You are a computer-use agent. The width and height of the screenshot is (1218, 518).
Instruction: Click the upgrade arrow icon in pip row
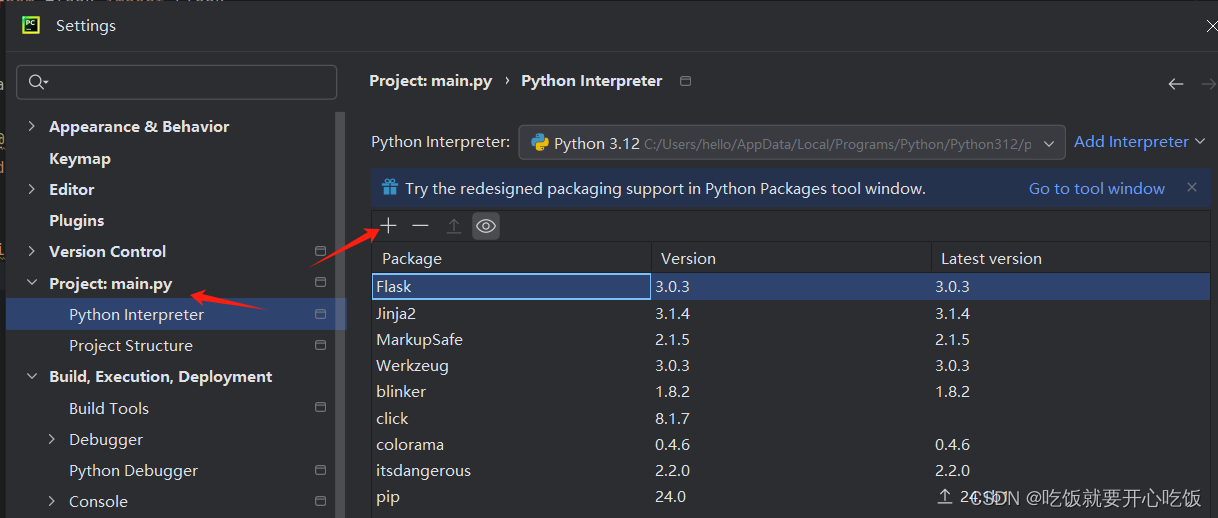pos(945,496)
